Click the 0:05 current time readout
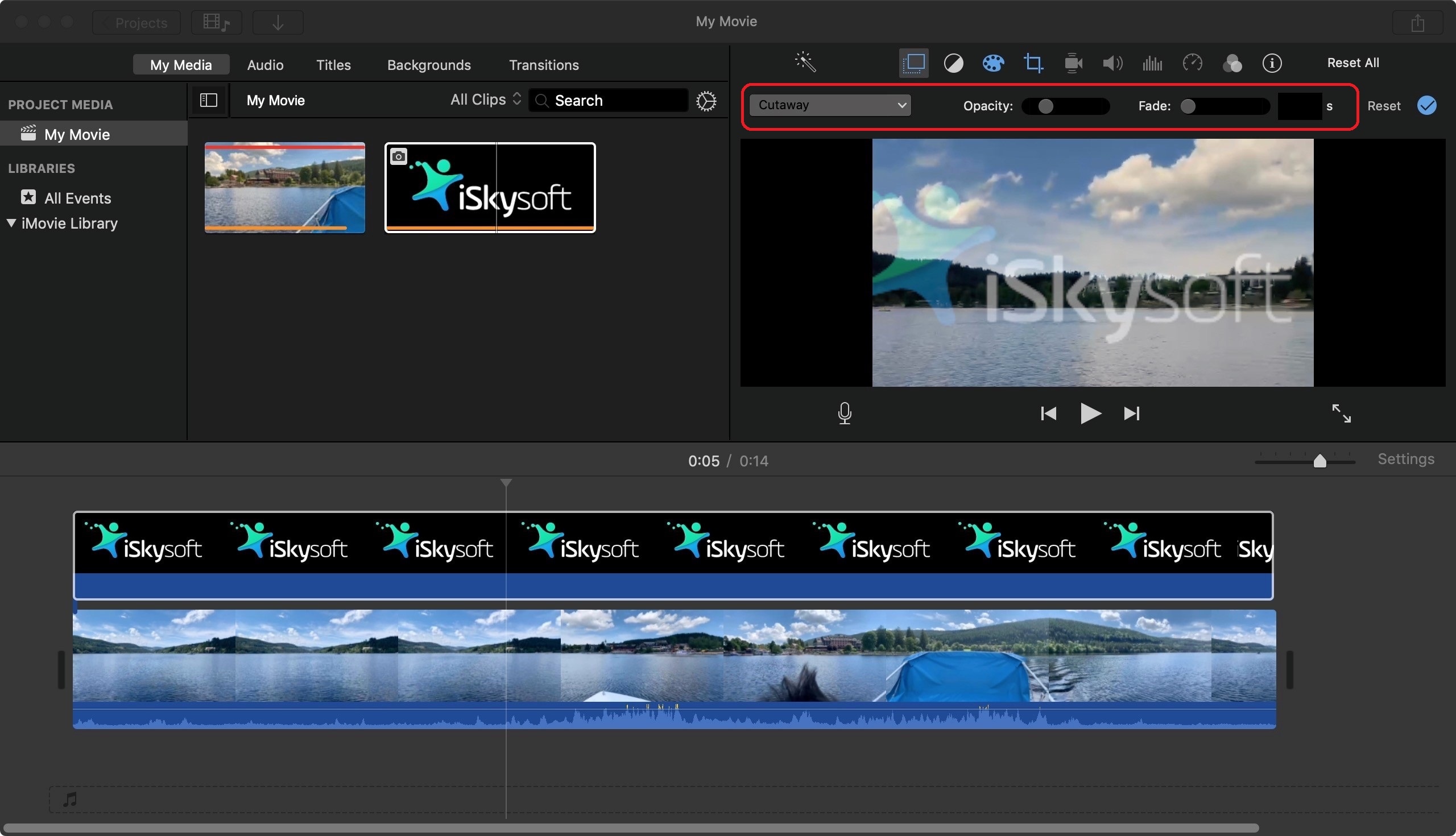Image resolution: width=1456 pixels, height=836 pixels. (704, 461)
